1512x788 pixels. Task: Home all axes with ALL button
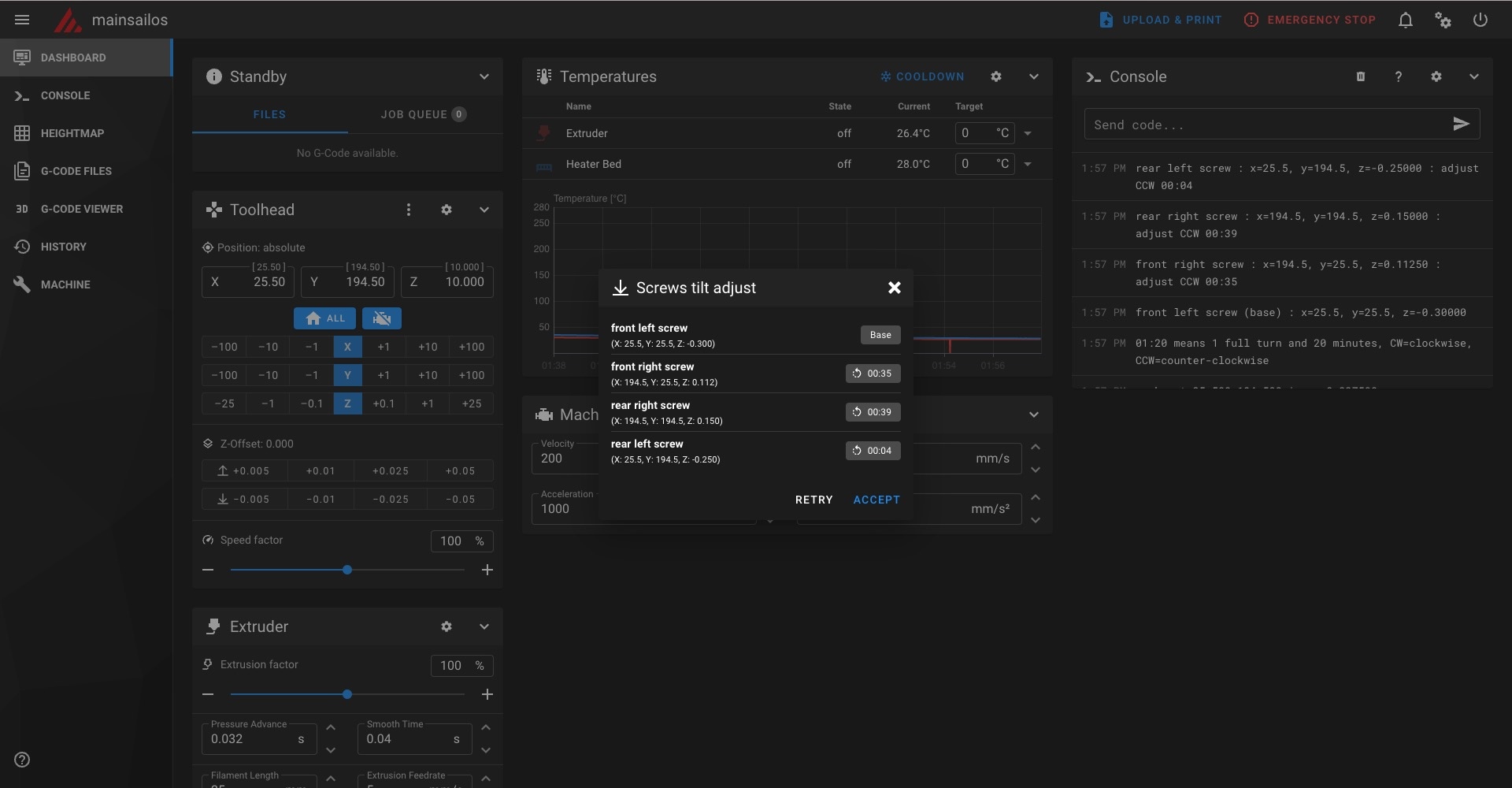(325, 318)
